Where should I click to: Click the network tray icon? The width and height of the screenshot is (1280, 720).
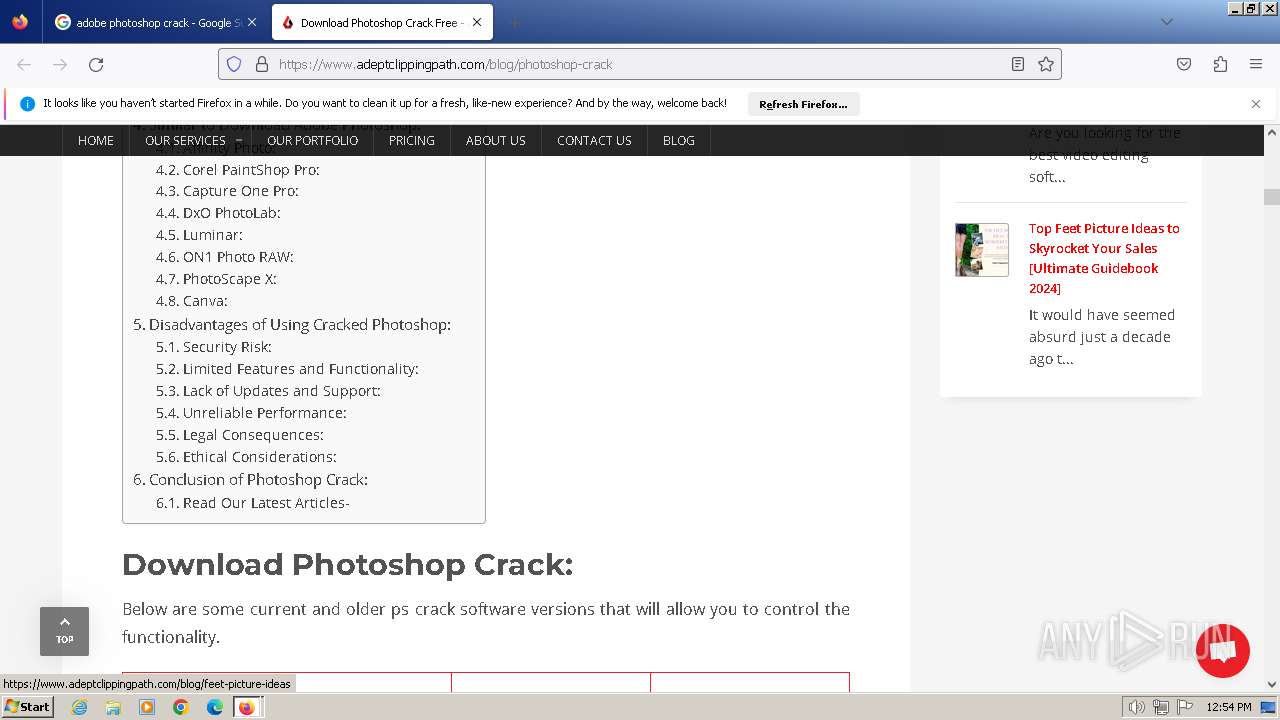(x=1160, y=707)
